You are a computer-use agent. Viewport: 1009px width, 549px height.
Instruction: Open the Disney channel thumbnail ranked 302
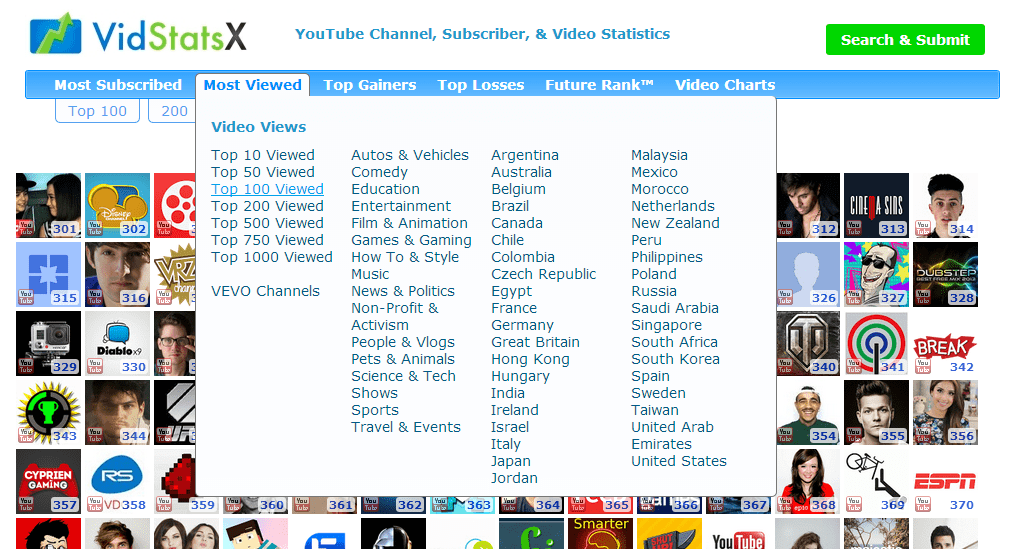pos(117,205)
